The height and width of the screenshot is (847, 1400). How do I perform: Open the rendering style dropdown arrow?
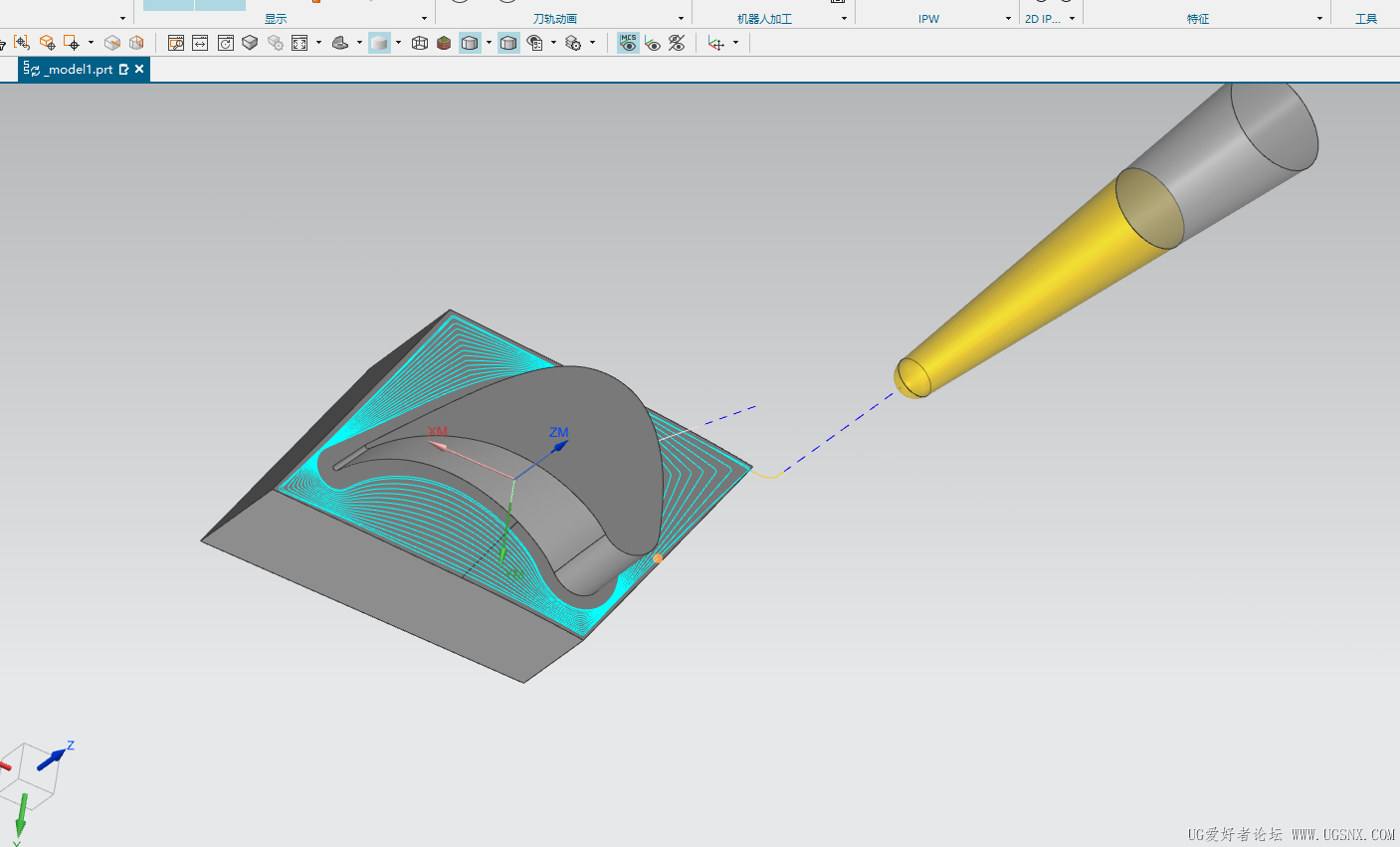point(398,43)
